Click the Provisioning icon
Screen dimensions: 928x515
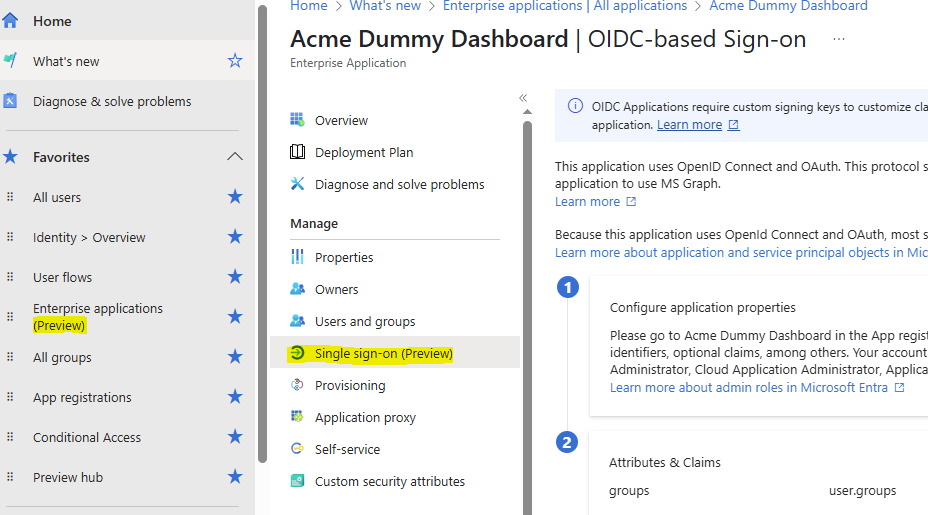pyautogui.click(x=297, y=385)
